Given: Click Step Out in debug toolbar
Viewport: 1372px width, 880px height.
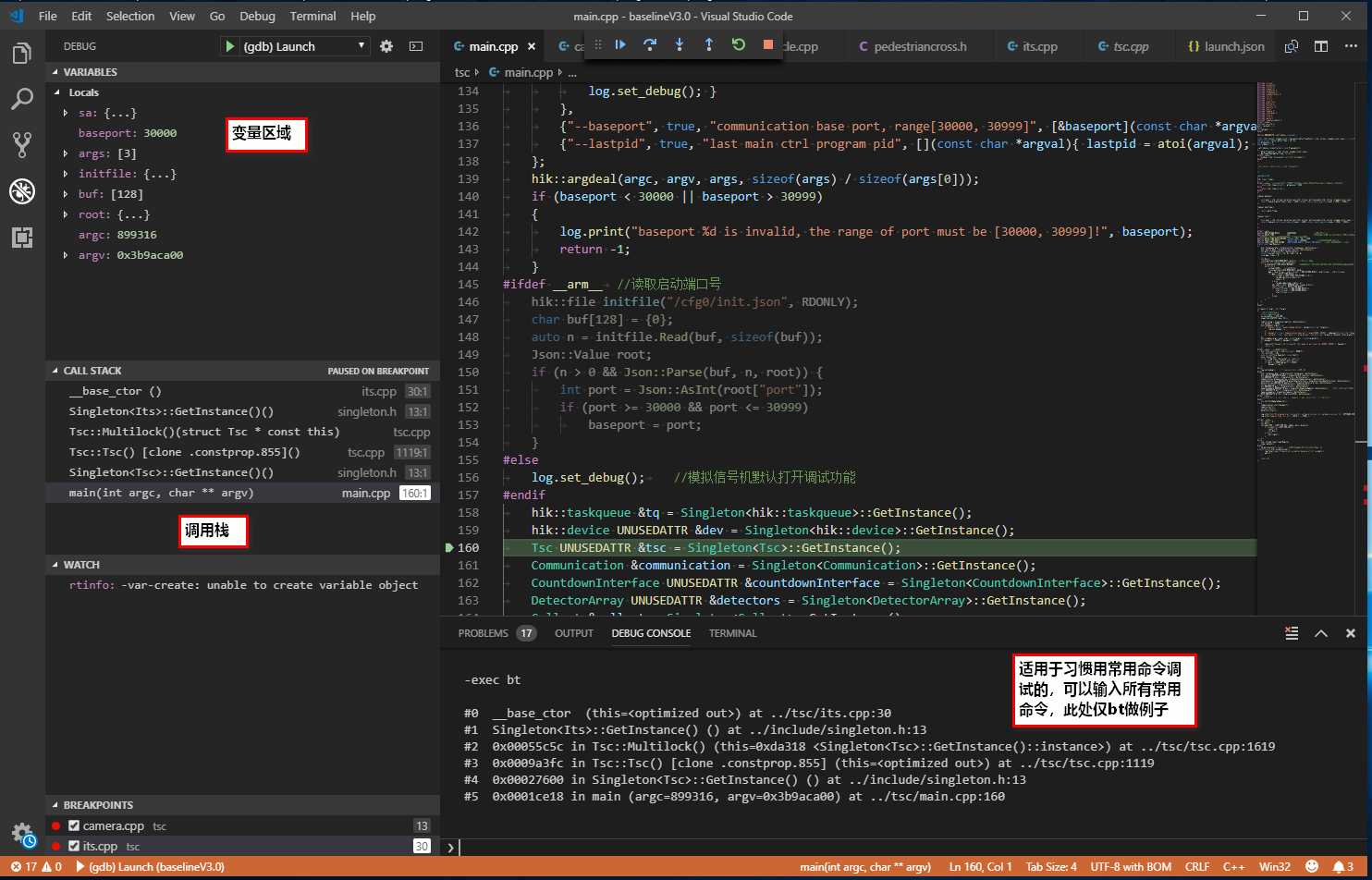Looking at the screenshot, I should pos(709,44).
